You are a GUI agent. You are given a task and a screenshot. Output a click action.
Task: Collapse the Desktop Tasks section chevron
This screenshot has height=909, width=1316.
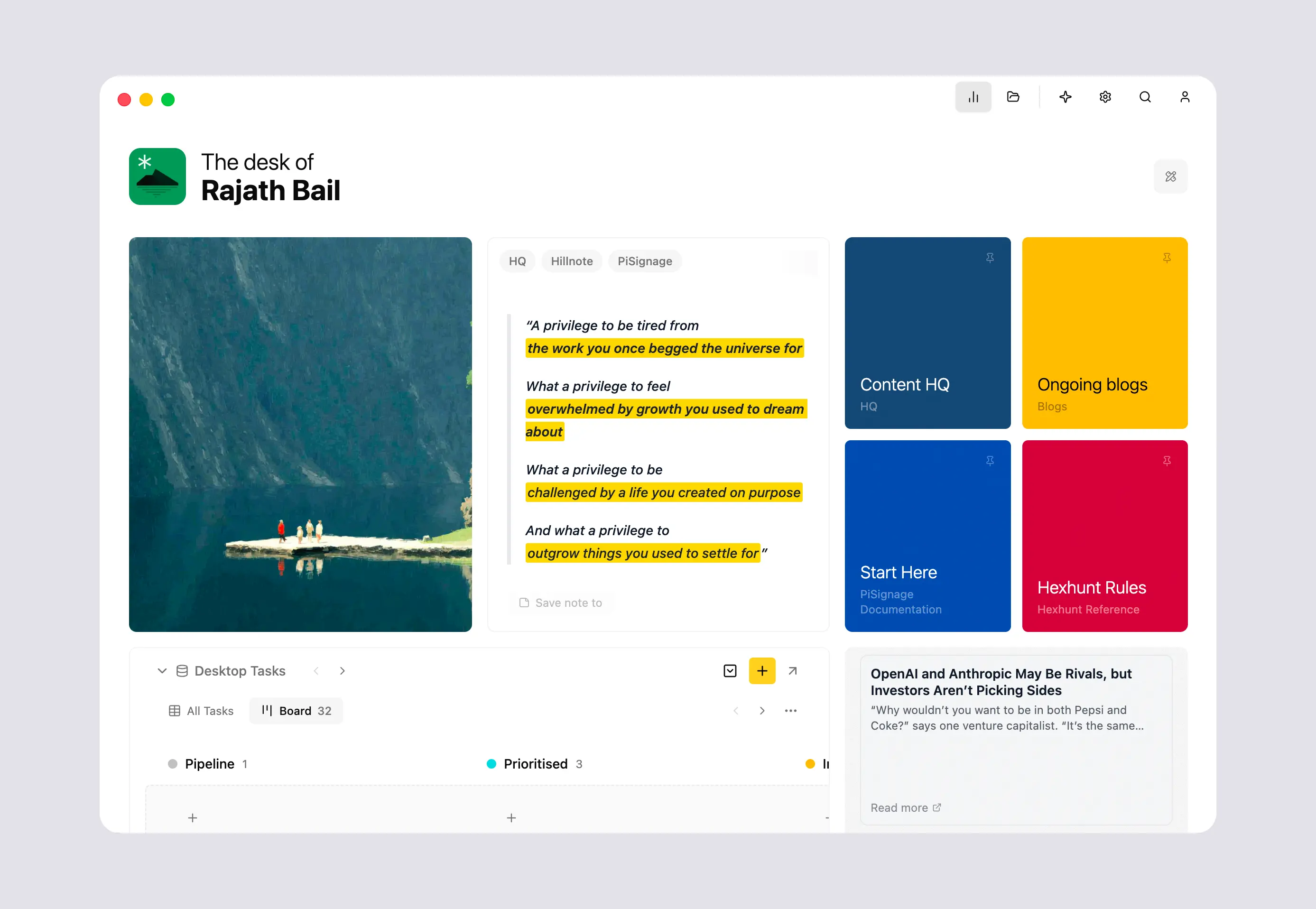pyautogui.click(x=162, y=671)
